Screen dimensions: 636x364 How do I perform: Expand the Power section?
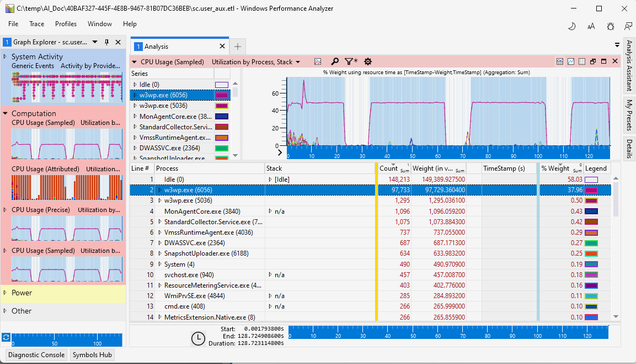(5, 293)
